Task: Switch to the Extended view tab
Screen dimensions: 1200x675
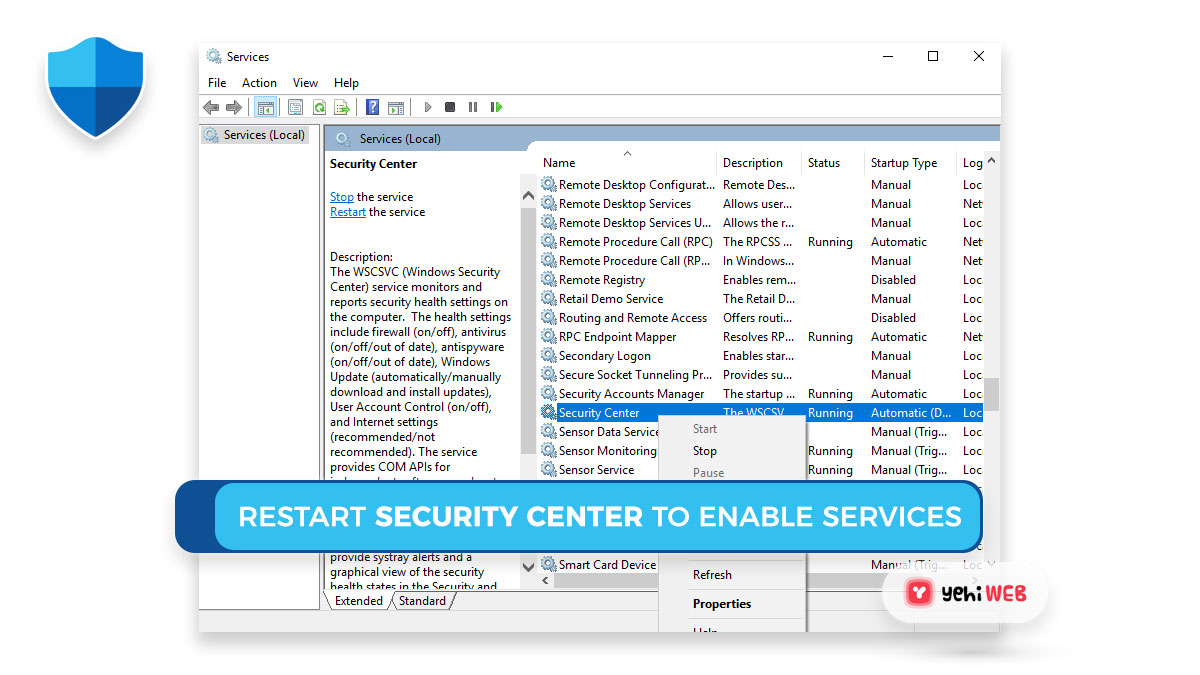Action: [357, 600]
